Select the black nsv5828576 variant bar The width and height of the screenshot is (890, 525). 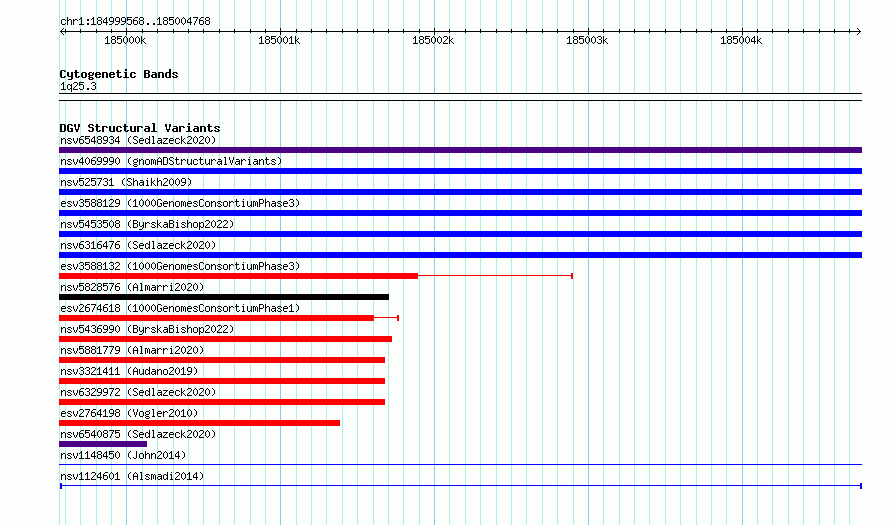tap(224, 297)
